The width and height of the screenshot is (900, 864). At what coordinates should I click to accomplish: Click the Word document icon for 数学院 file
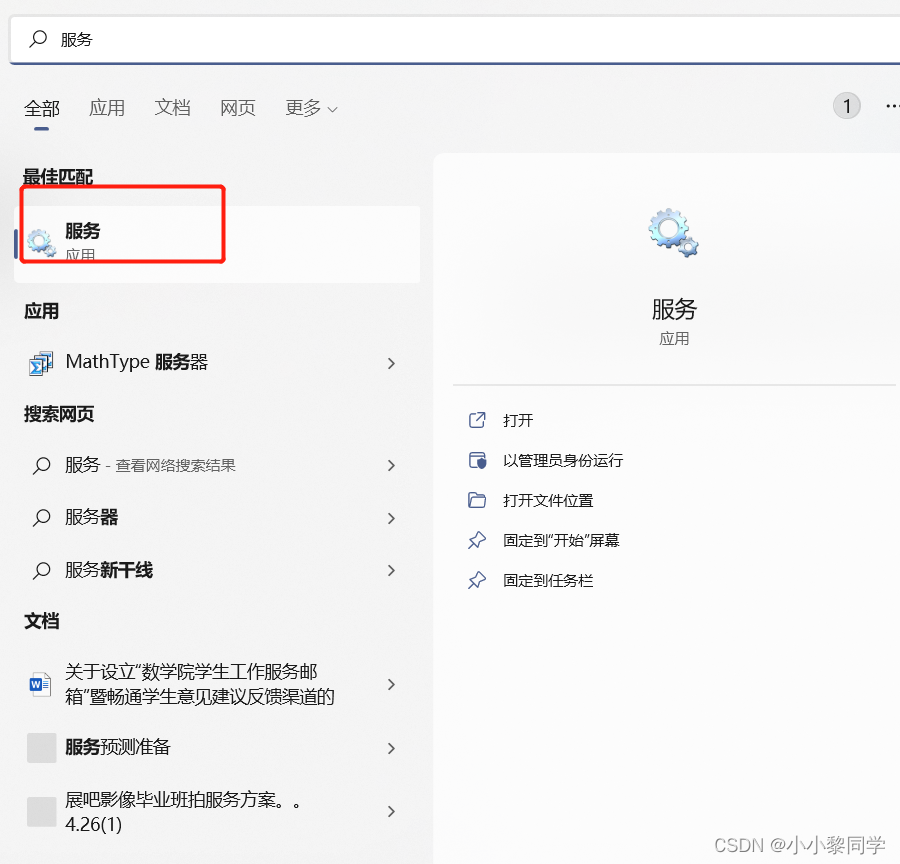[x=40, y=684]
